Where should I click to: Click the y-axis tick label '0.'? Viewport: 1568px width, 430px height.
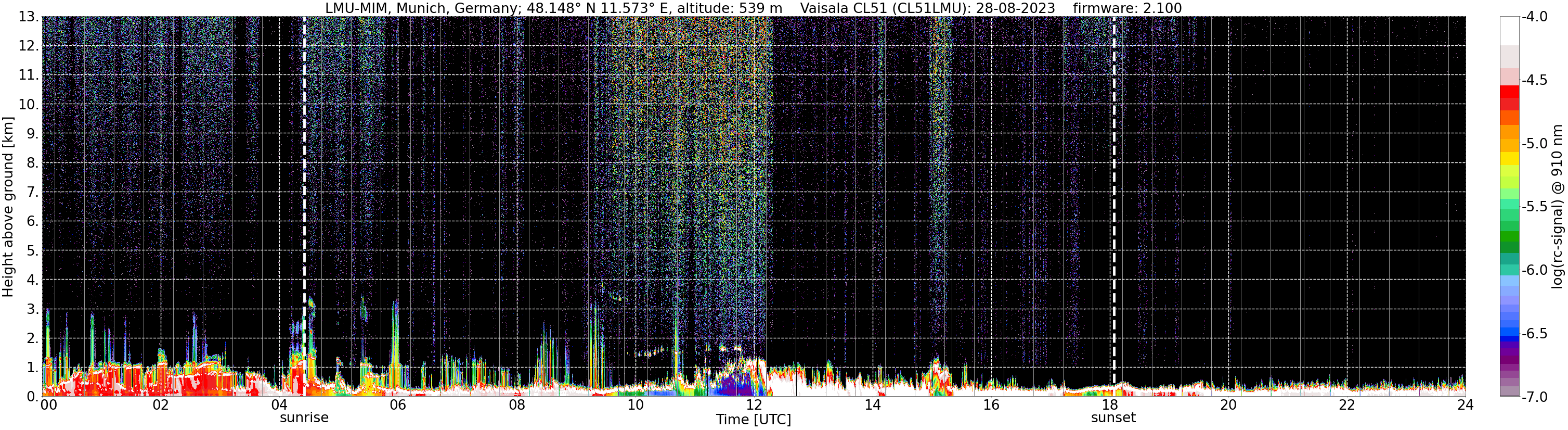(x=32, y=397)
